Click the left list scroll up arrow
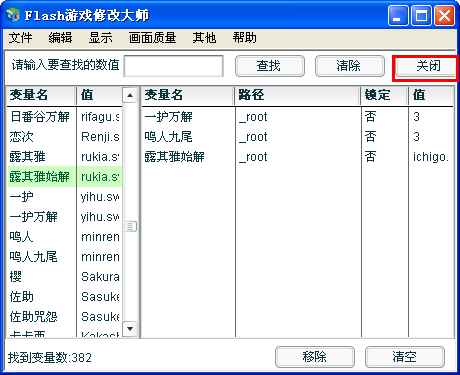The width and height of the screenshot is (460, 375). 130,96
